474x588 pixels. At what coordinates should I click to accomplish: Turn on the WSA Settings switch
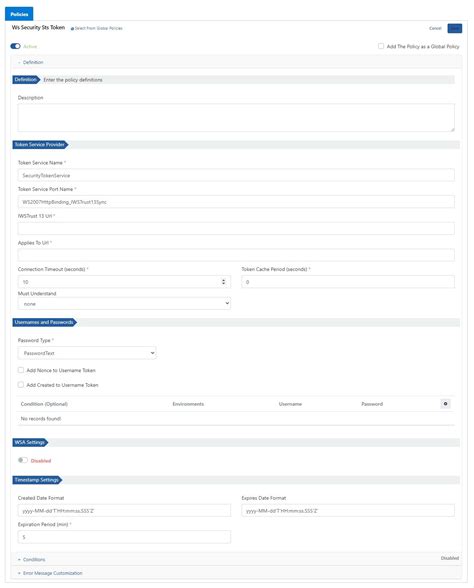click(x=23, y=460)
